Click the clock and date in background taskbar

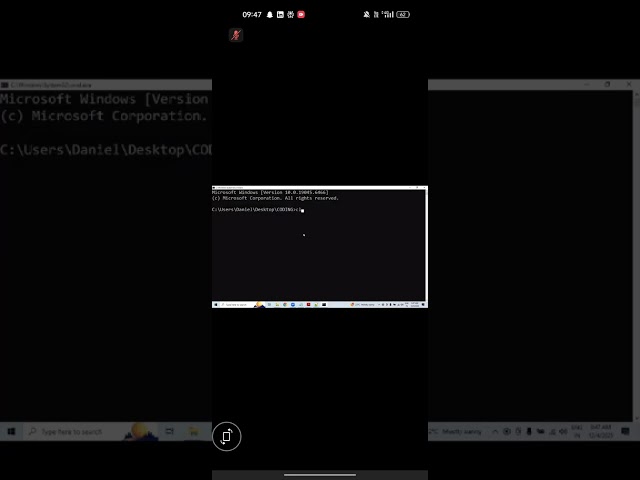pyautogui.click(x=601, y=431)
